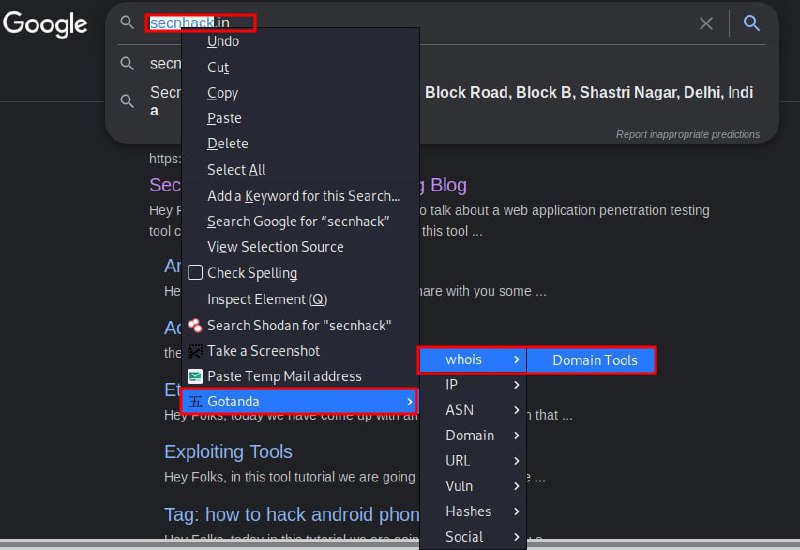Image resolution: width=800 pixels, height=550 pixels.
Task: Open the Gotanda menu entry
Action: click(299, 402)
